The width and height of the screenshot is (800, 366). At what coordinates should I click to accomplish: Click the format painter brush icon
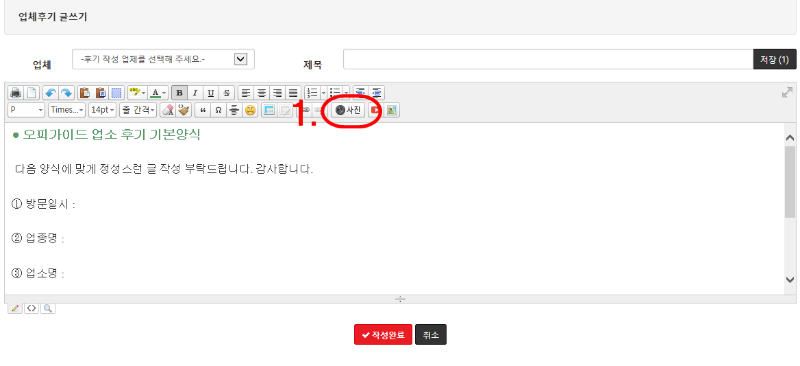[x=184, y=110]
